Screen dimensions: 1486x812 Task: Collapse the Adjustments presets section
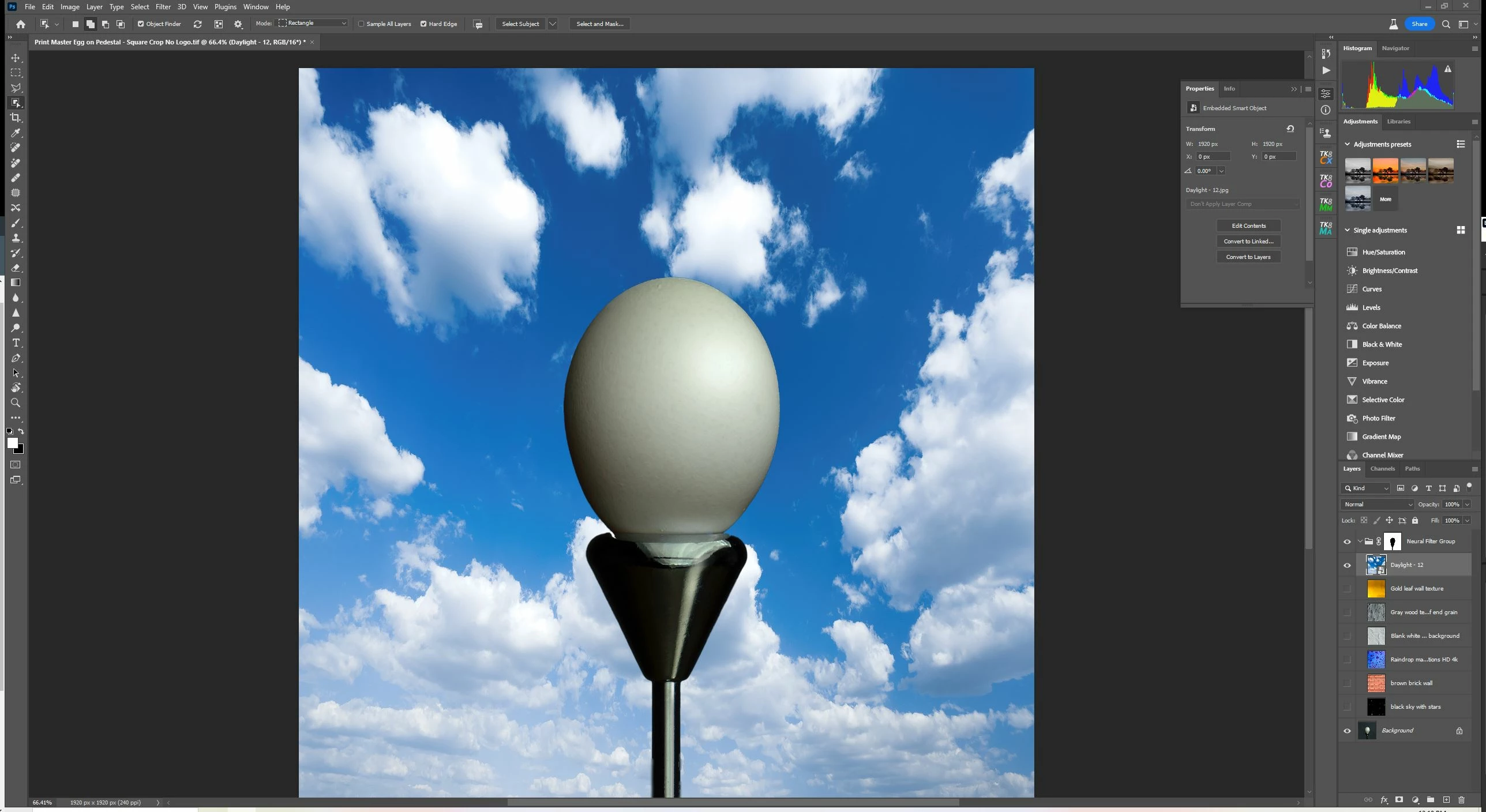point(1348,144)
